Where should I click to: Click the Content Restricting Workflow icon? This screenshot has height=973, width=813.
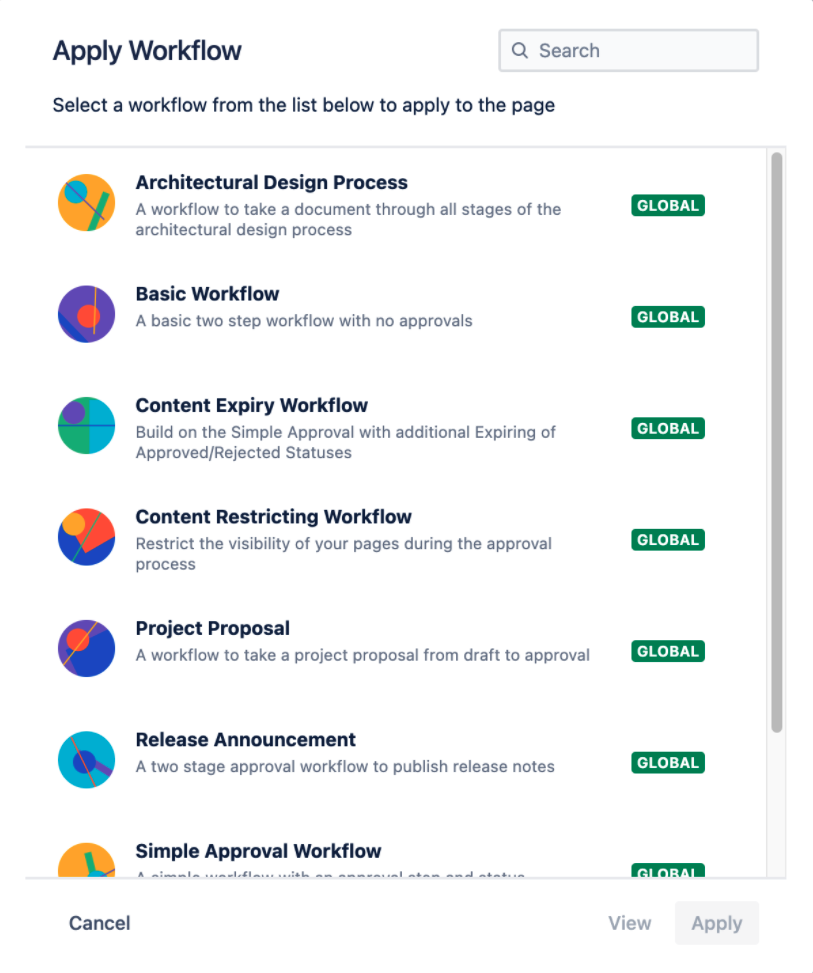point(86,537)
